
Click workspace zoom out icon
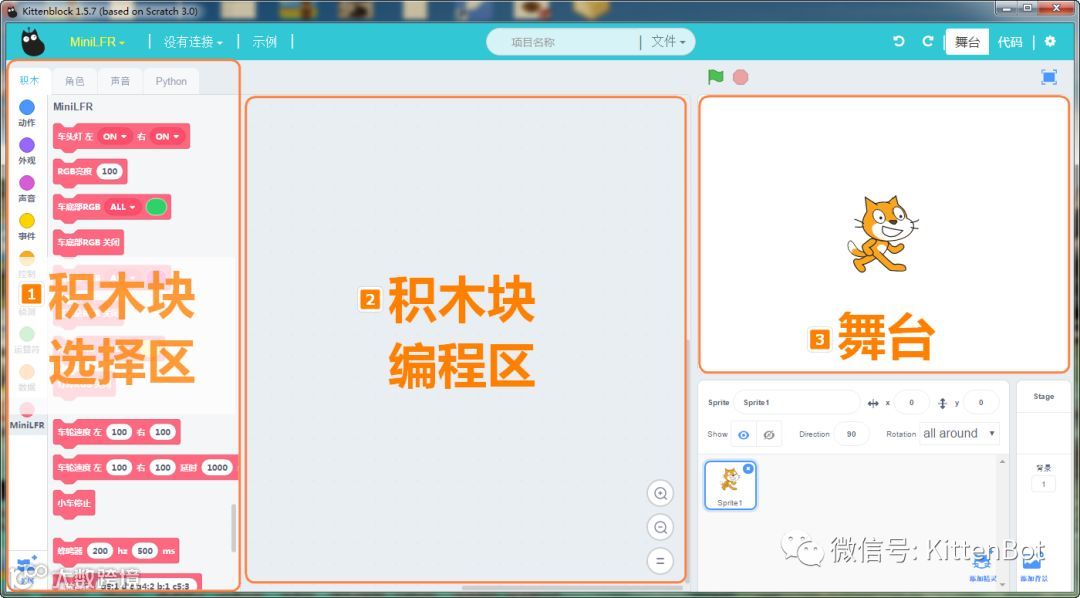pos(660,527)
